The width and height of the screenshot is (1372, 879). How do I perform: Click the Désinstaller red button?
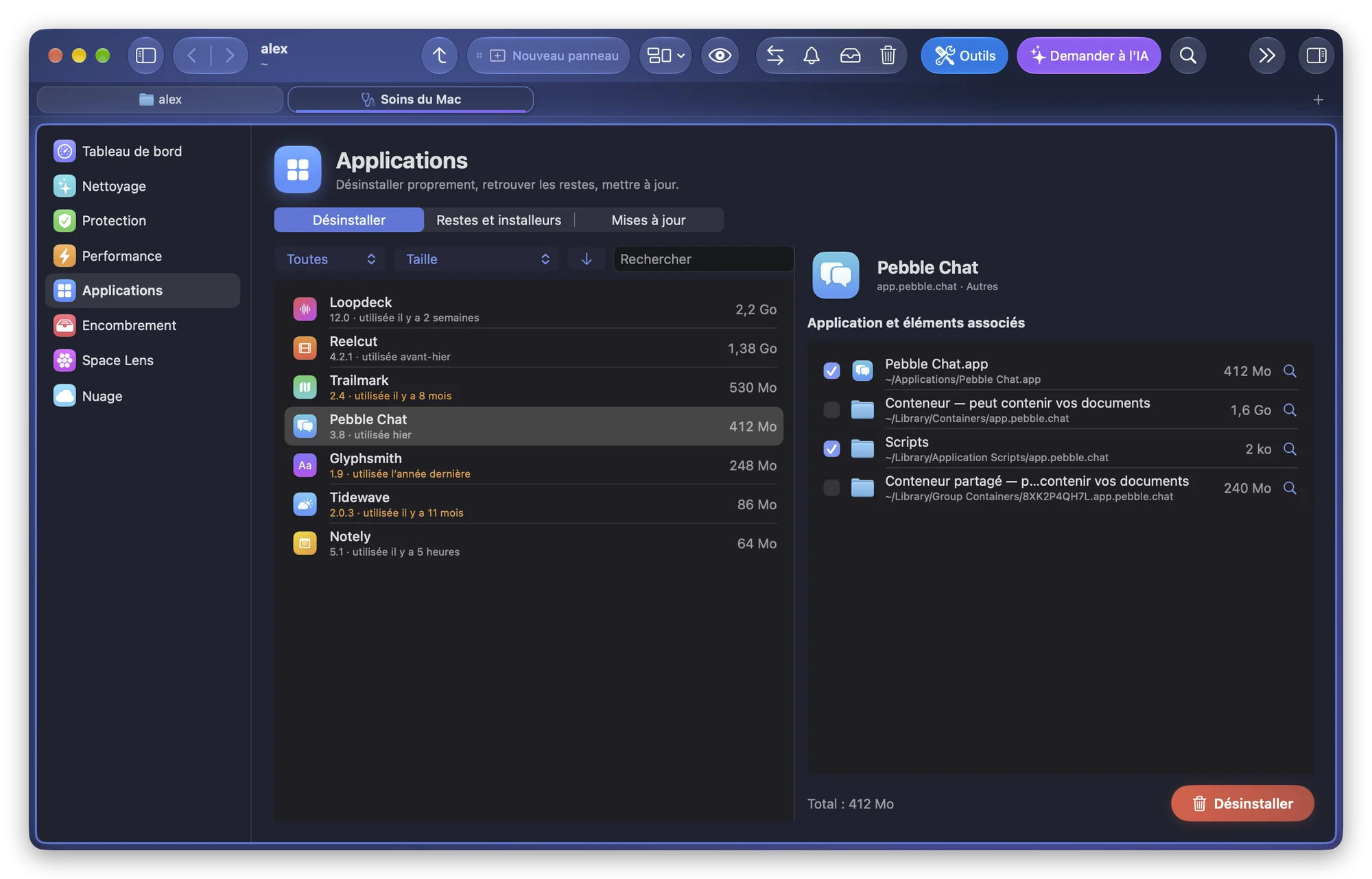[x=1242, y=804]
